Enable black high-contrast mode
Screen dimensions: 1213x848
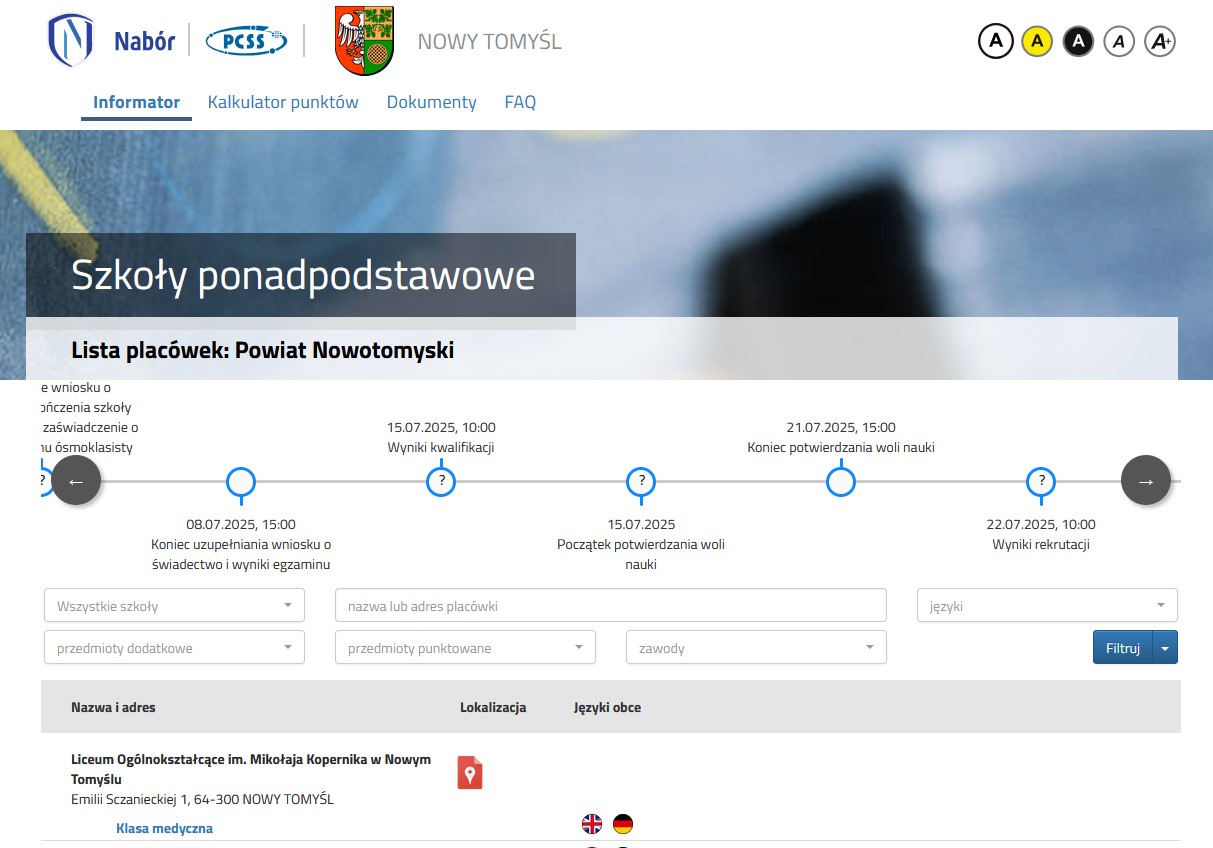(1078, 41)
